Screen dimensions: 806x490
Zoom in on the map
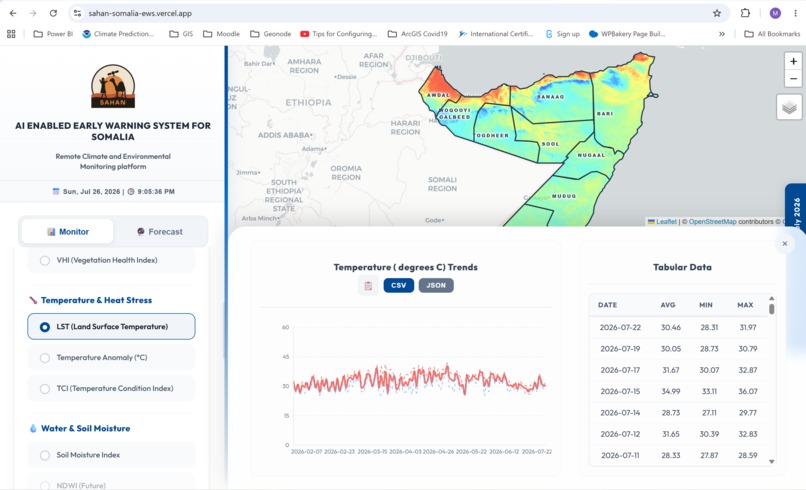click(793, 61)
